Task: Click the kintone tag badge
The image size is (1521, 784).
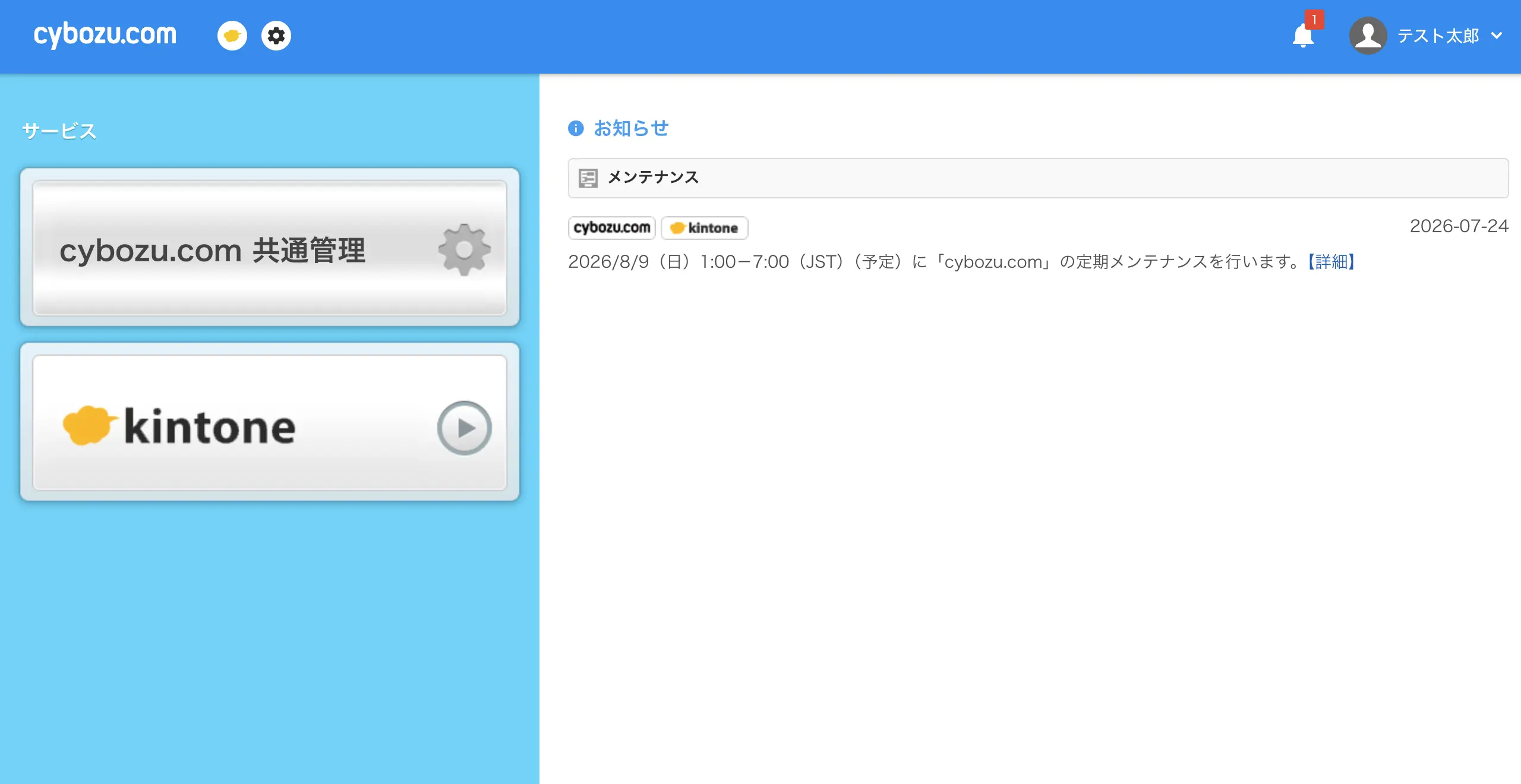Action: pos(705,227)
